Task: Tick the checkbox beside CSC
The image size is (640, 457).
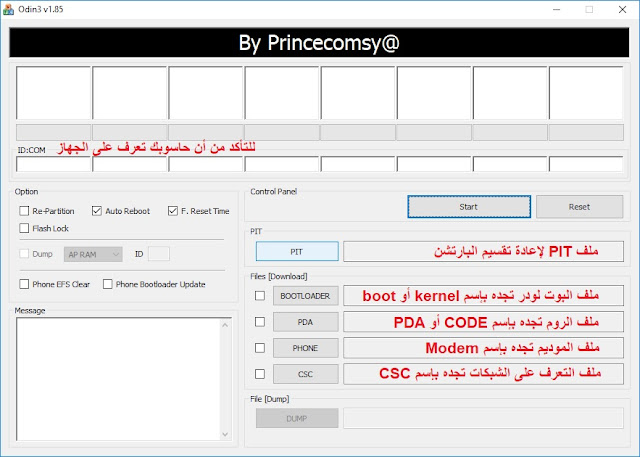Action: tap(260, 374)
